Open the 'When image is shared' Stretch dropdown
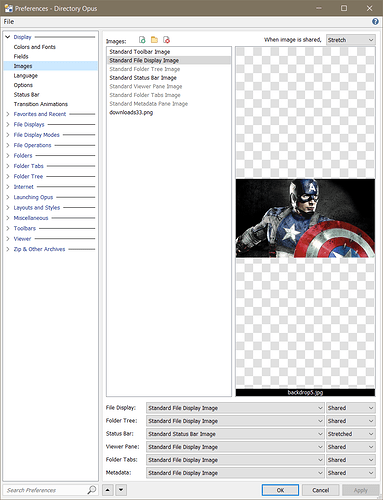Screen dimensions: 383x500 [350, 40]
